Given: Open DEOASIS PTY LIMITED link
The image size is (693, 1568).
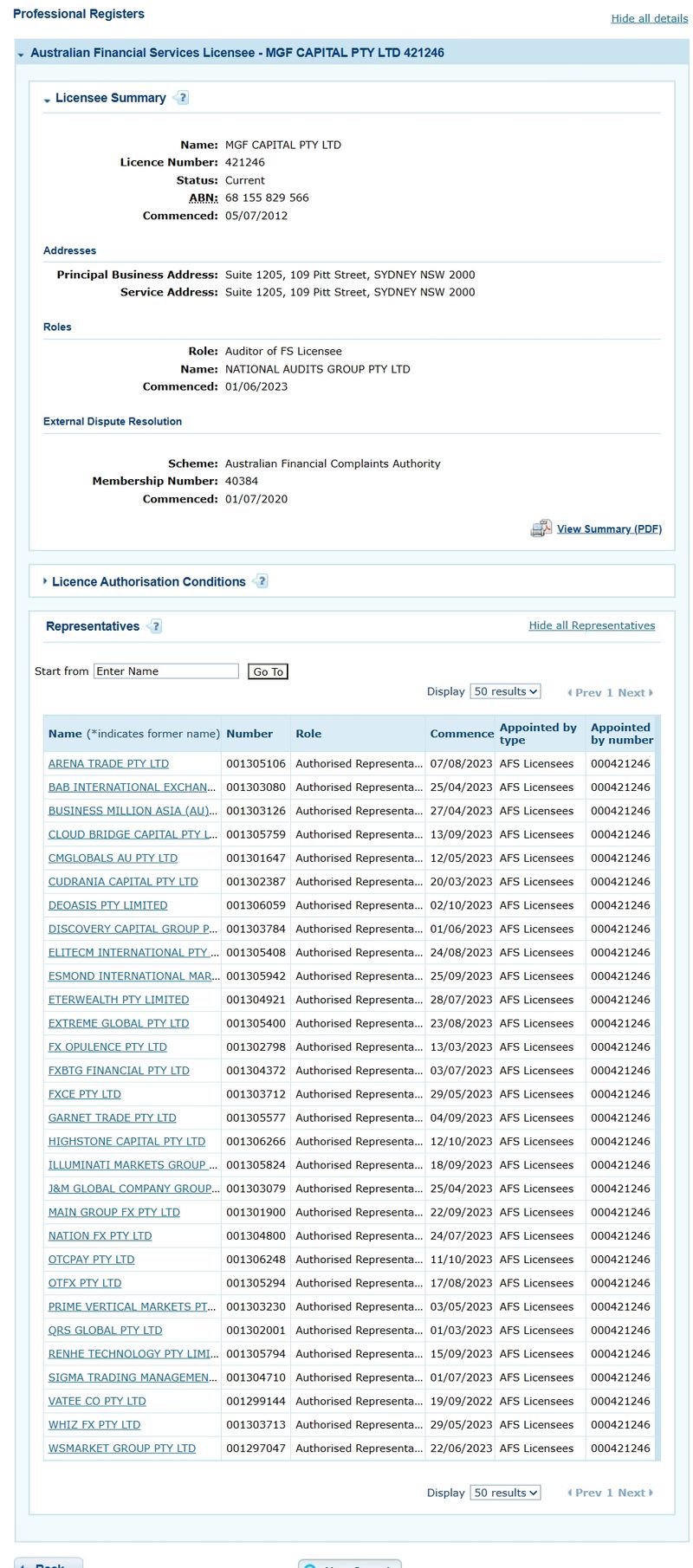Looking at the screenshot, I should [107, 905].
